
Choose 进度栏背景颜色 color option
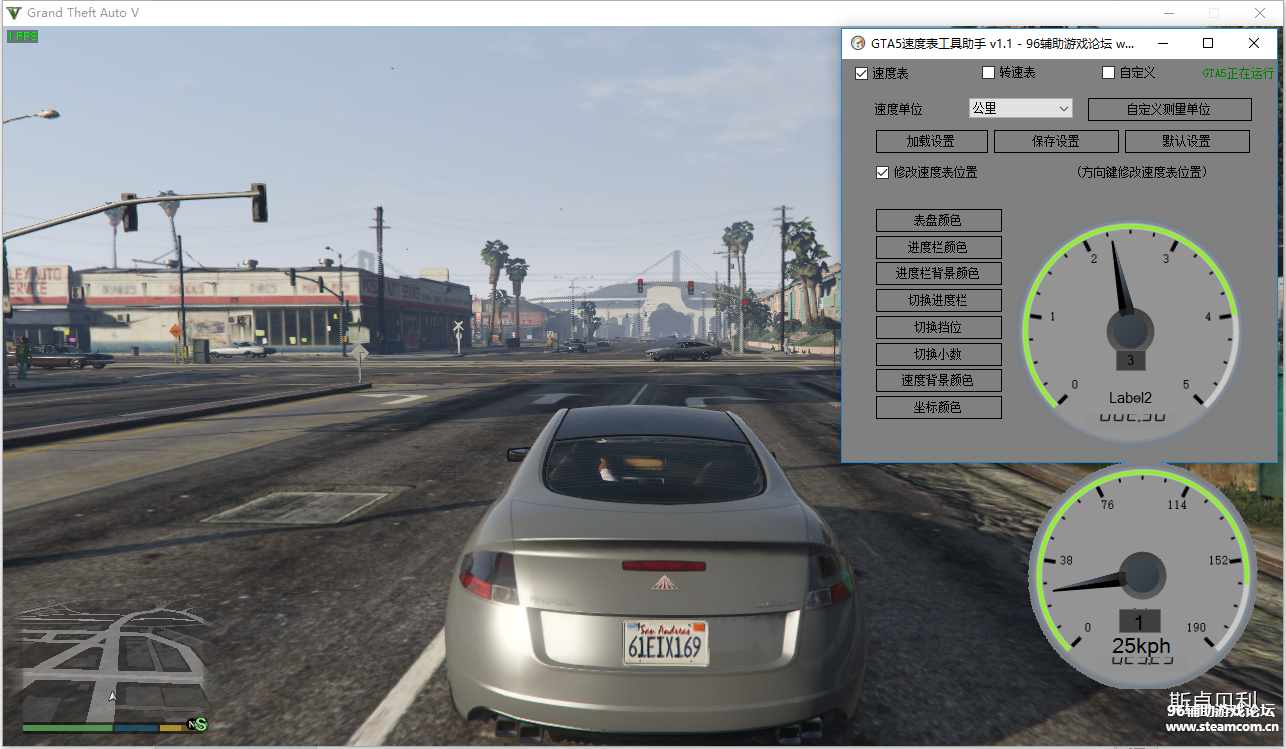(x=938, y=273)
